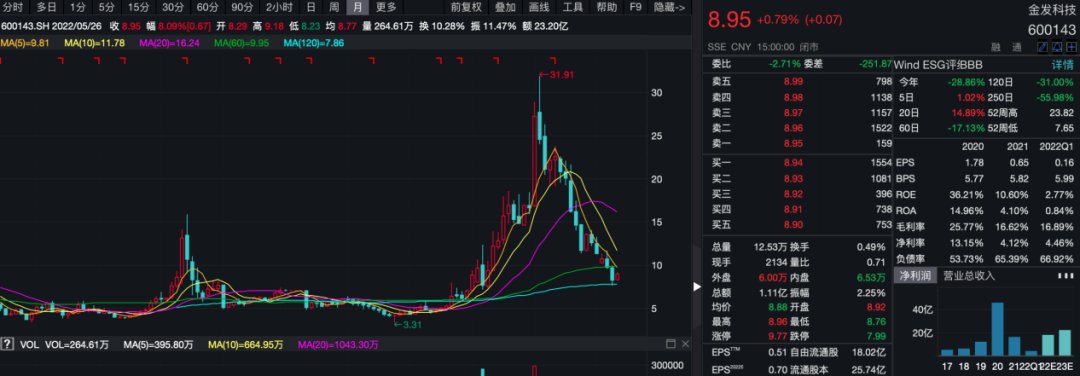
Task: Click the red event flag above the 31.91 peak
Action: pyautogui.click(x=551, y=61)
